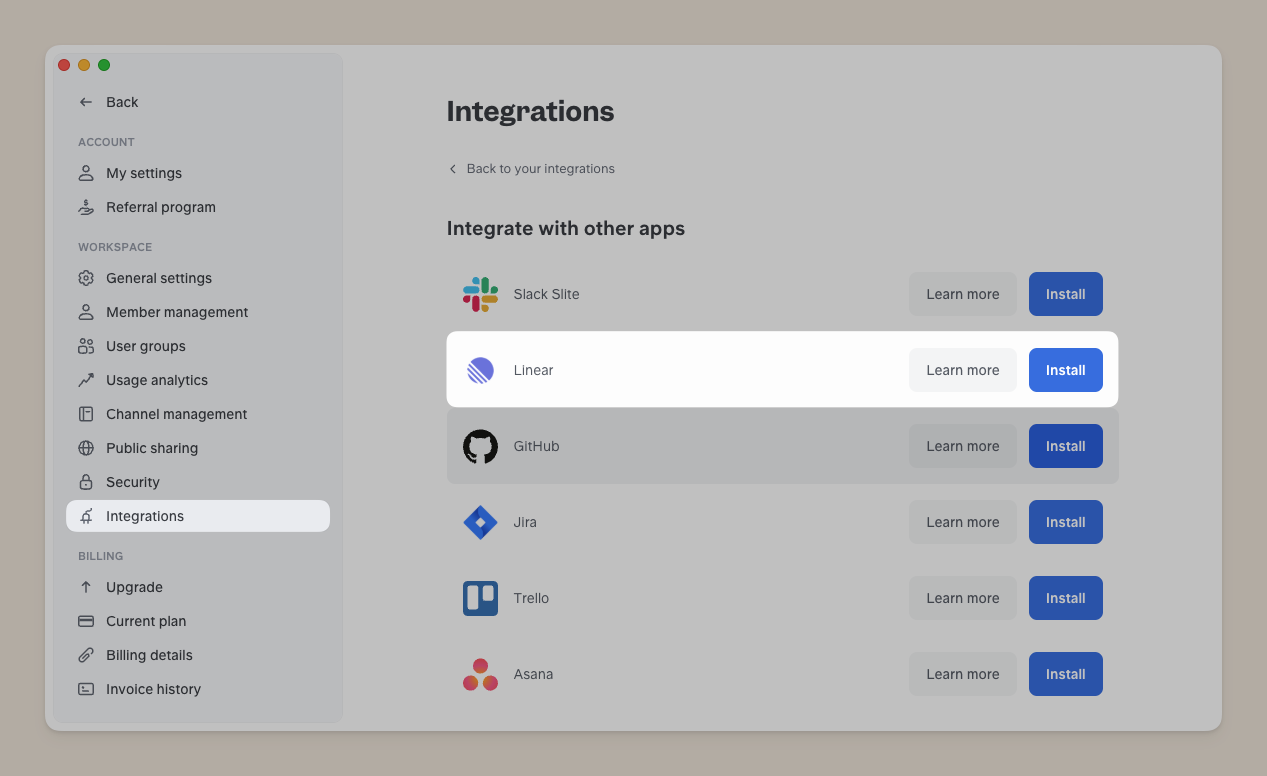The height and width of the screenshot is (776, 1267).
Task: Install the Jira integration
Action: [1066, 522]
